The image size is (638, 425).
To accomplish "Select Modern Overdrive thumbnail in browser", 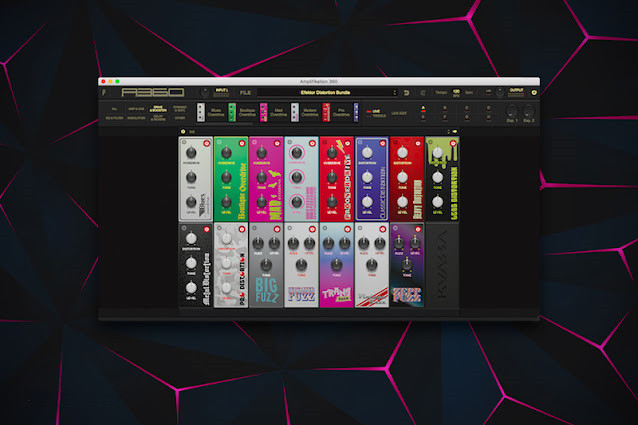I will pyautogui.click(x=295, y=112).
